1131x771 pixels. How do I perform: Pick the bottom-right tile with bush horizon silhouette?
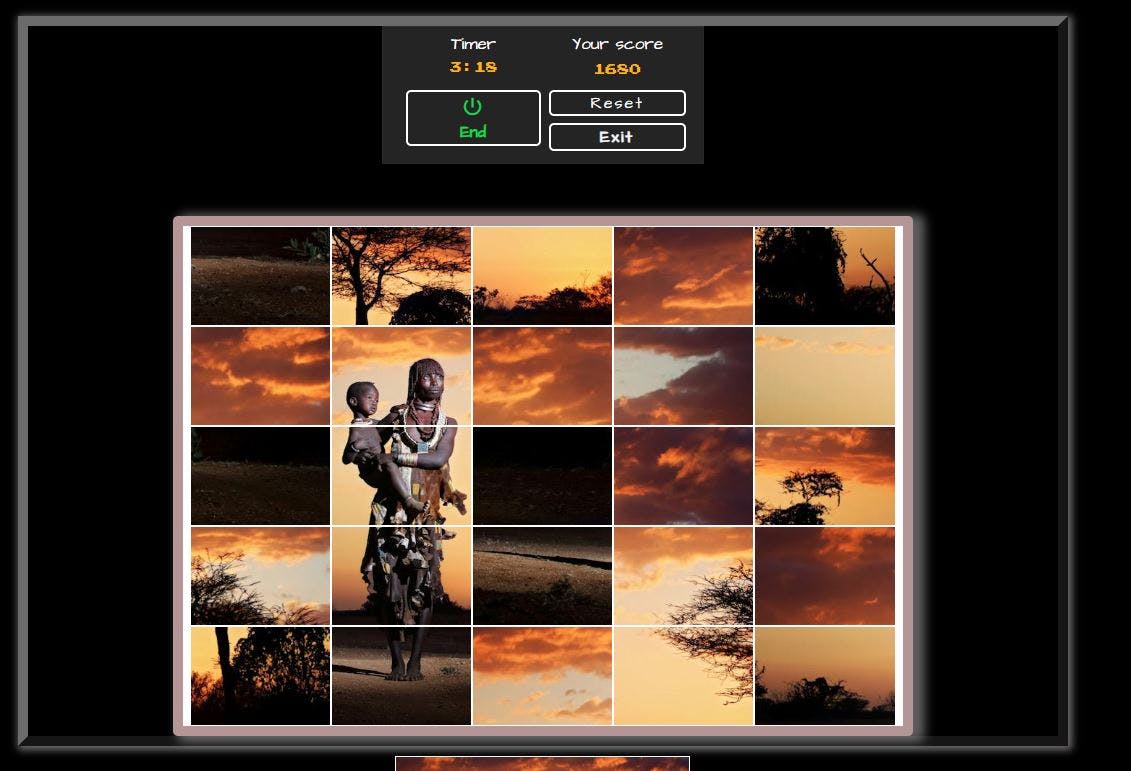[x=825, y=676]
